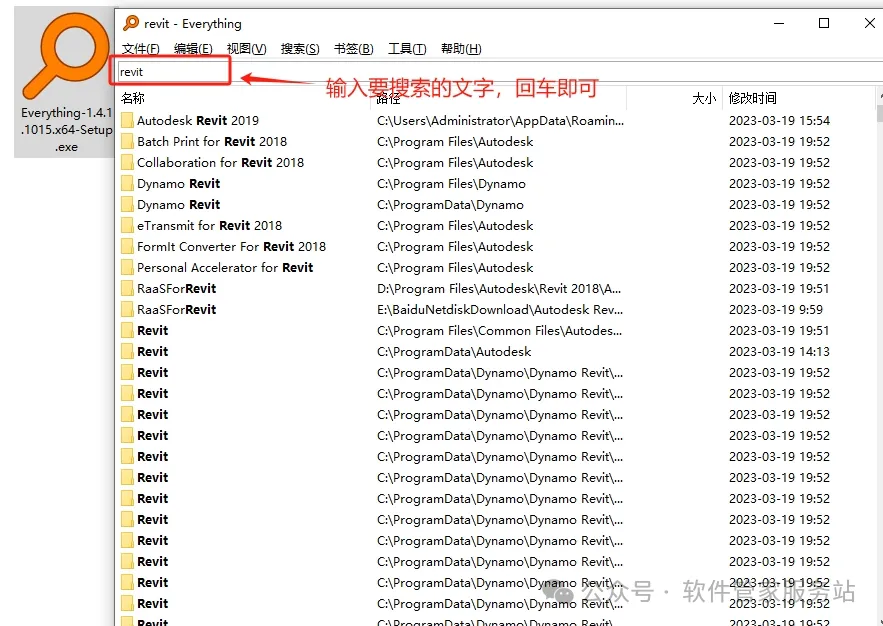The image size is (883, 626).
Task: Click the search box containing revit
Action: (498, 72)
